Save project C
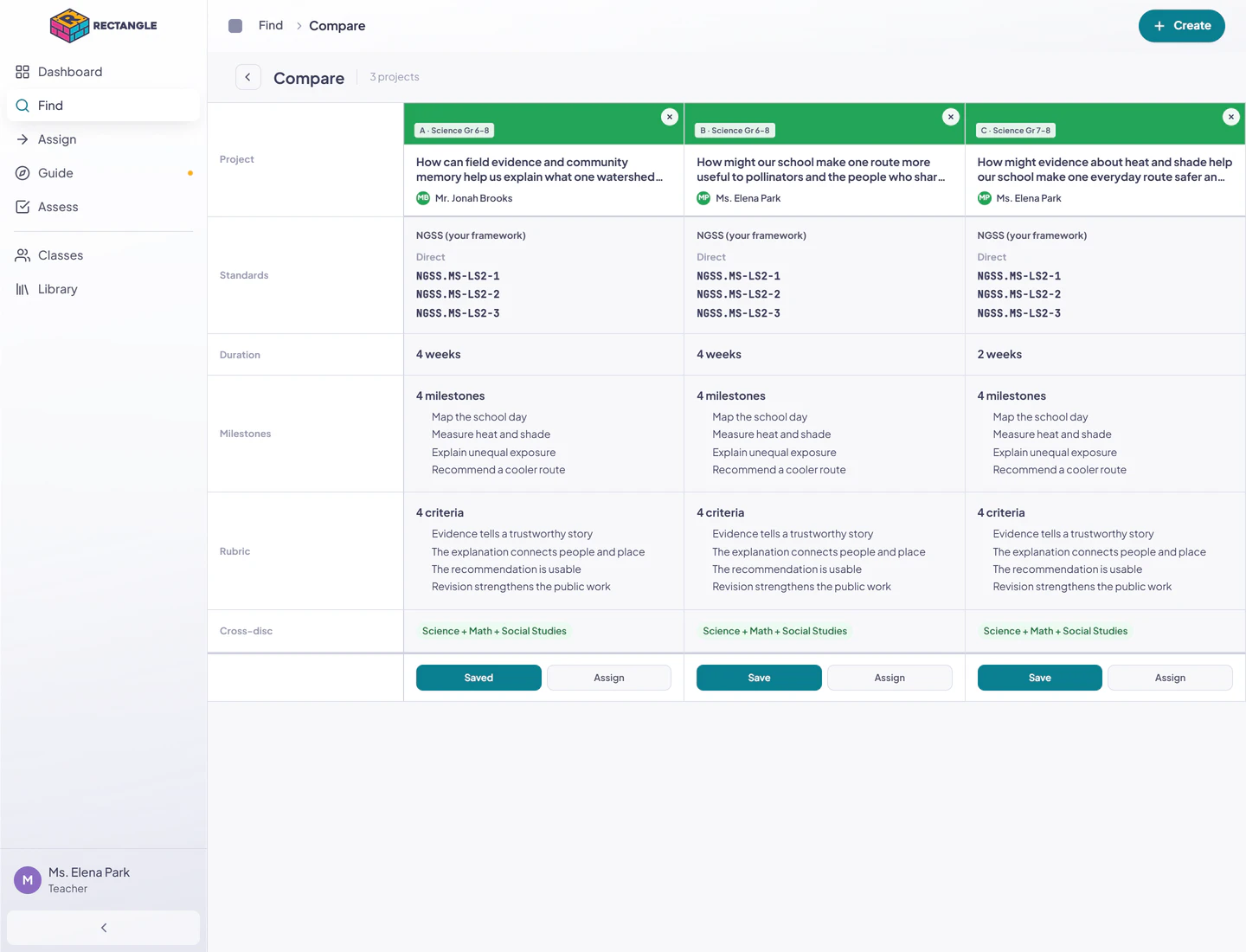The height and width of the screenshot is (952, 1246). click(x=1040, y=678)
